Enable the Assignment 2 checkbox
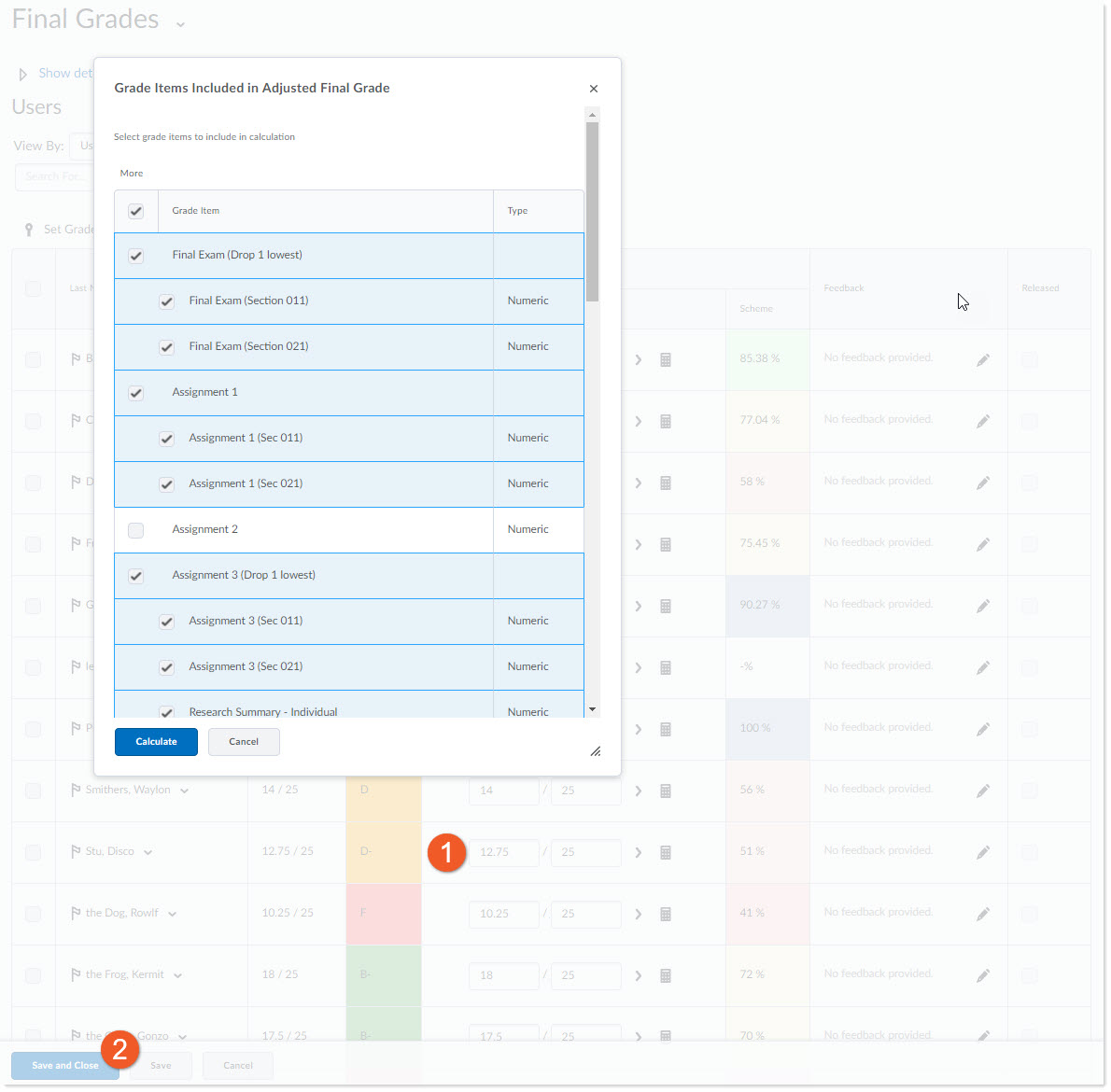 [136, 530]
